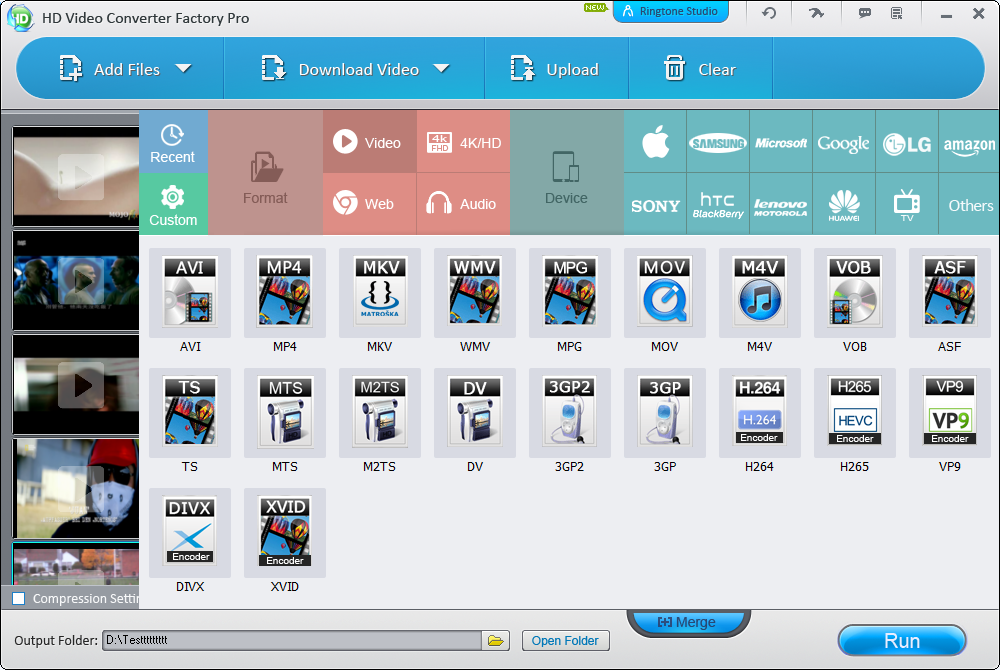Viewport: 1000px width, 670px height.
Task: Merge the selected videos
Action: 688,622
